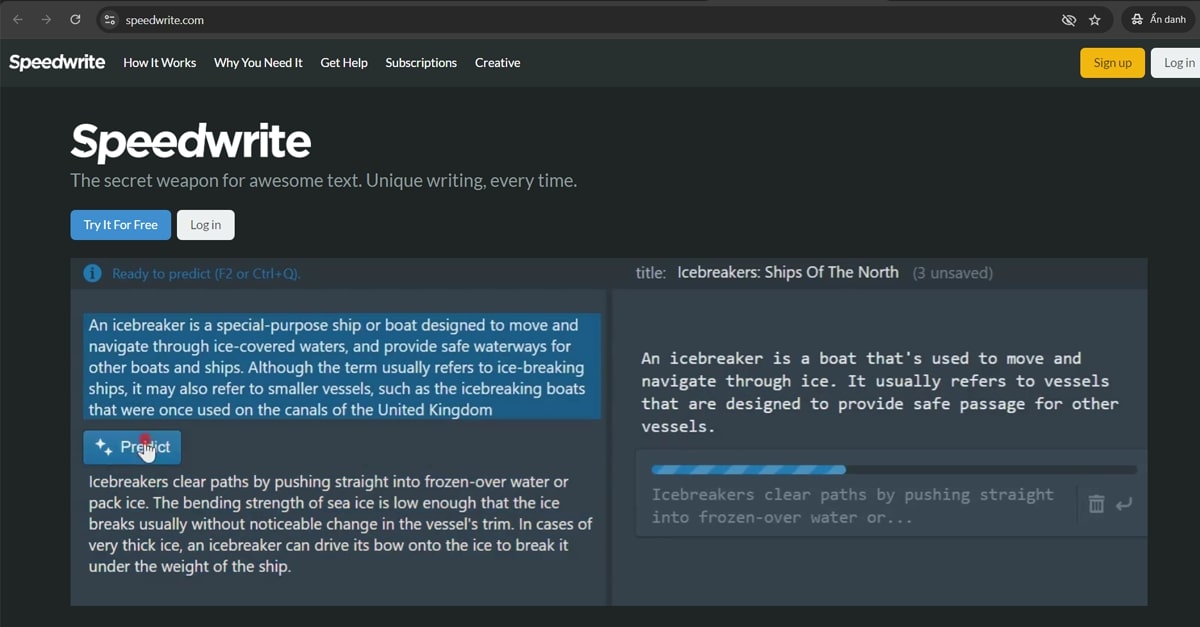The image size is (1200, 627).
Task: Click the crossed-out eye icon in address bar
Action: 1068,20
